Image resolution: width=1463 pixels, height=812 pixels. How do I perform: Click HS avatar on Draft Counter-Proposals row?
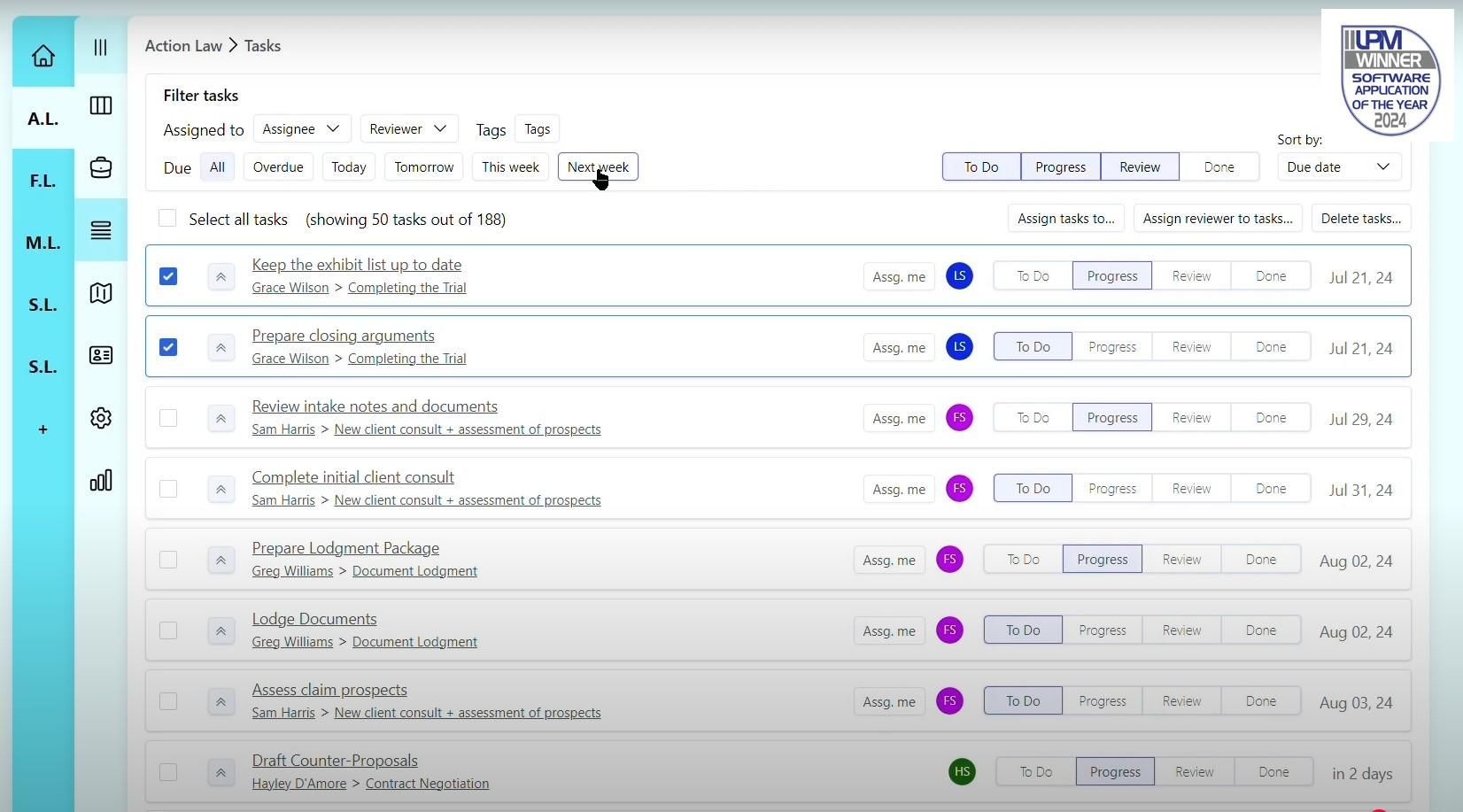(x=962, y=772)
